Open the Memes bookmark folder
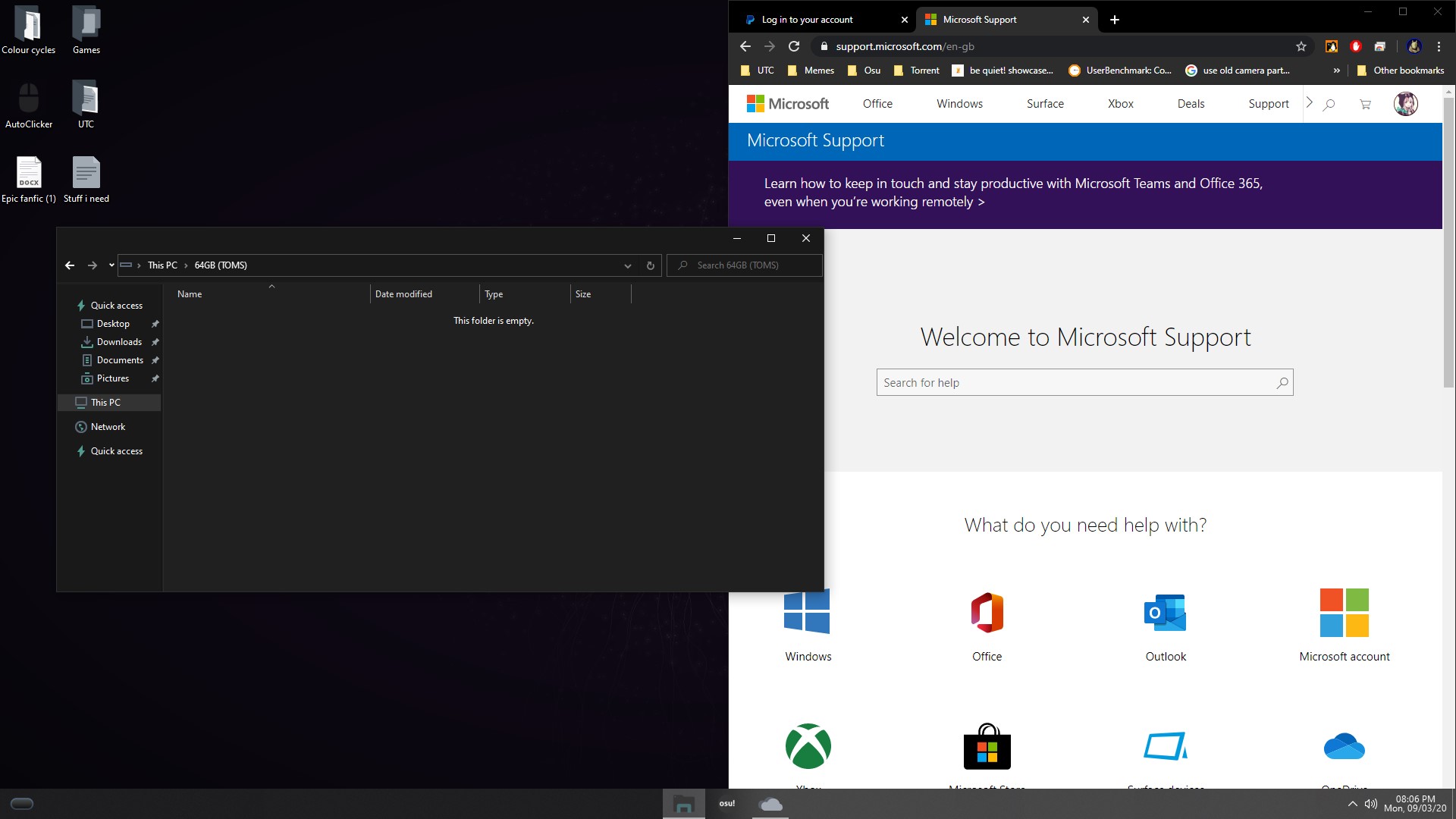The width and height of the screenshot is (1456, 819). 811,71
